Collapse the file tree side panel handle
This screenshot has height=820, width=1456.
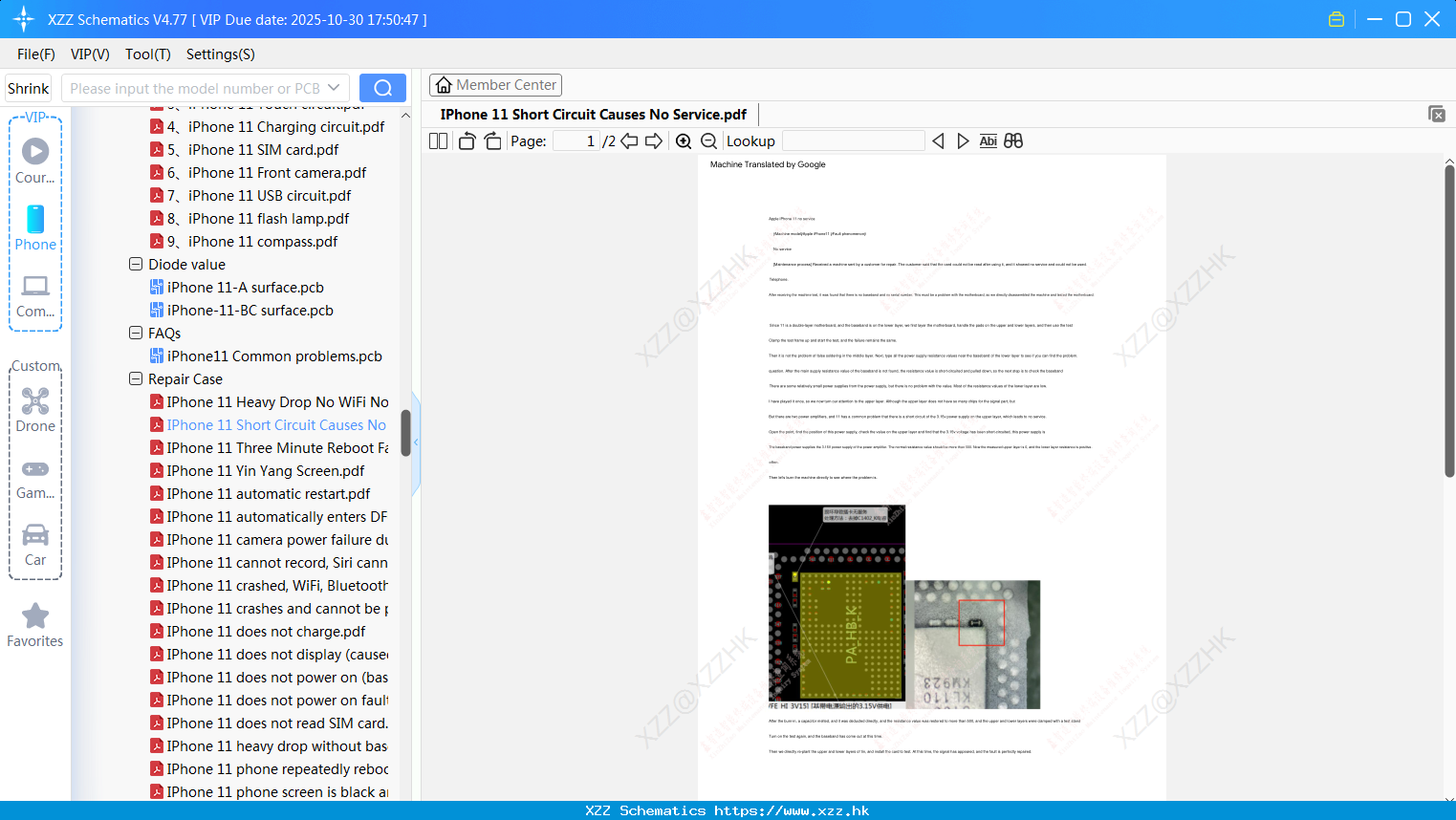pos(416,442)
